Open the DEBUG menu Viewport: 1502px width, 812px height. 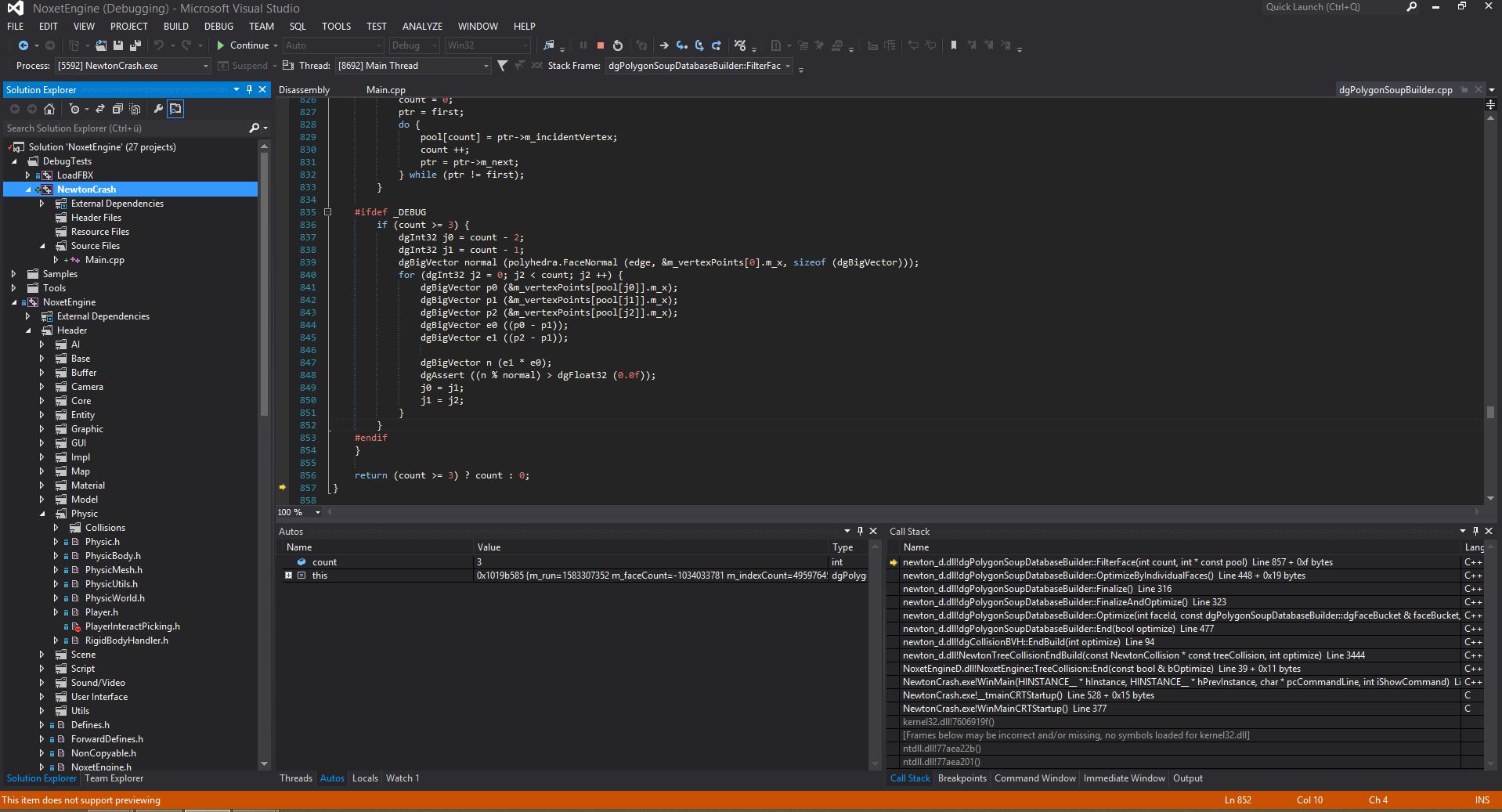(218, 26)
